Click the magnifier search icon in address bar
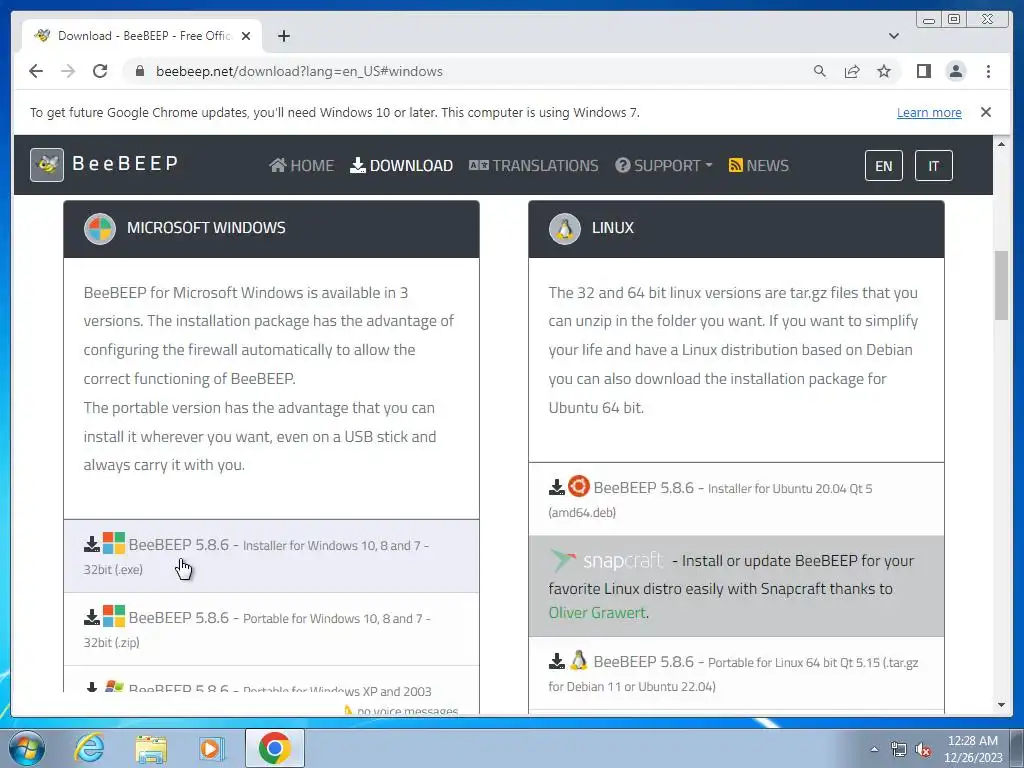Image resolution: width=1024 pixels, height=768 pixels. 820,71
